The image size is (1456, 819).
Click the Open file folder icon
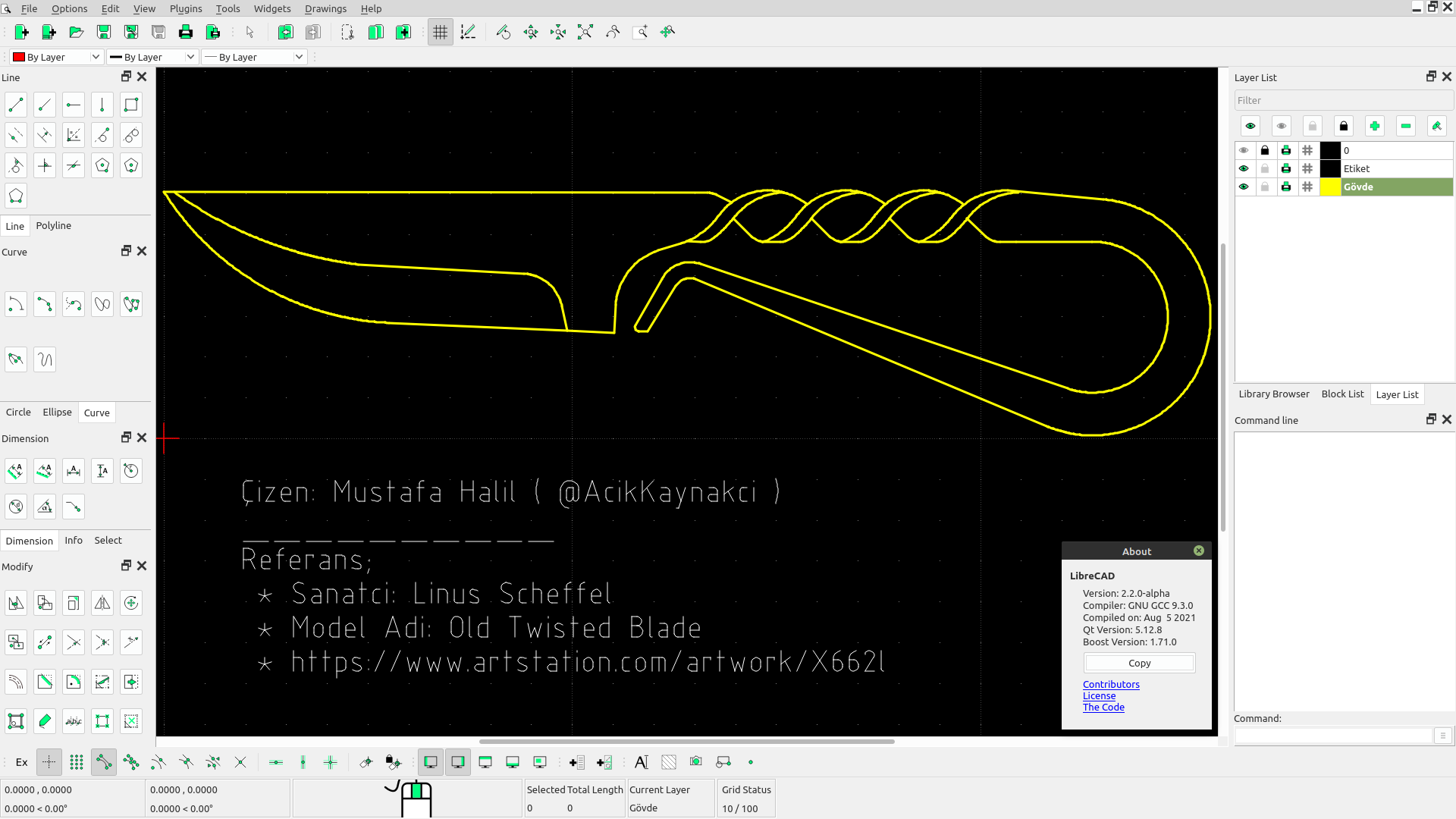tap(76, 32)
